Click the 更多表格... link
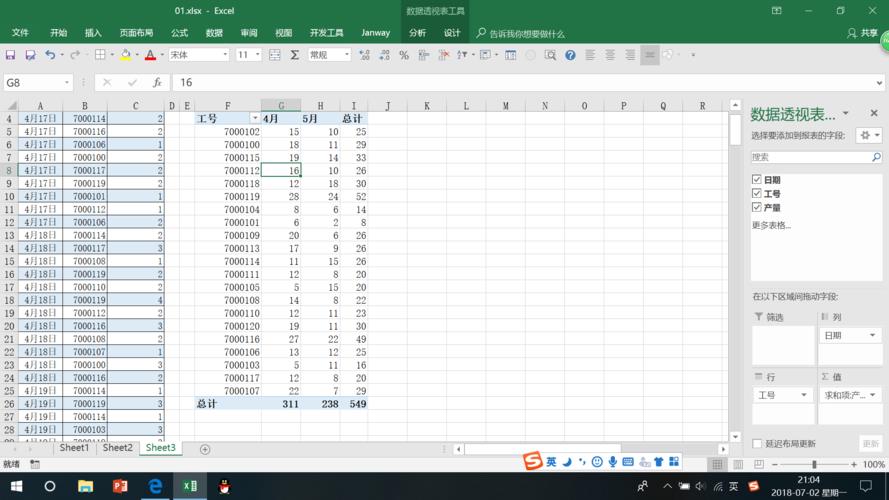 [x=771, y=225]
